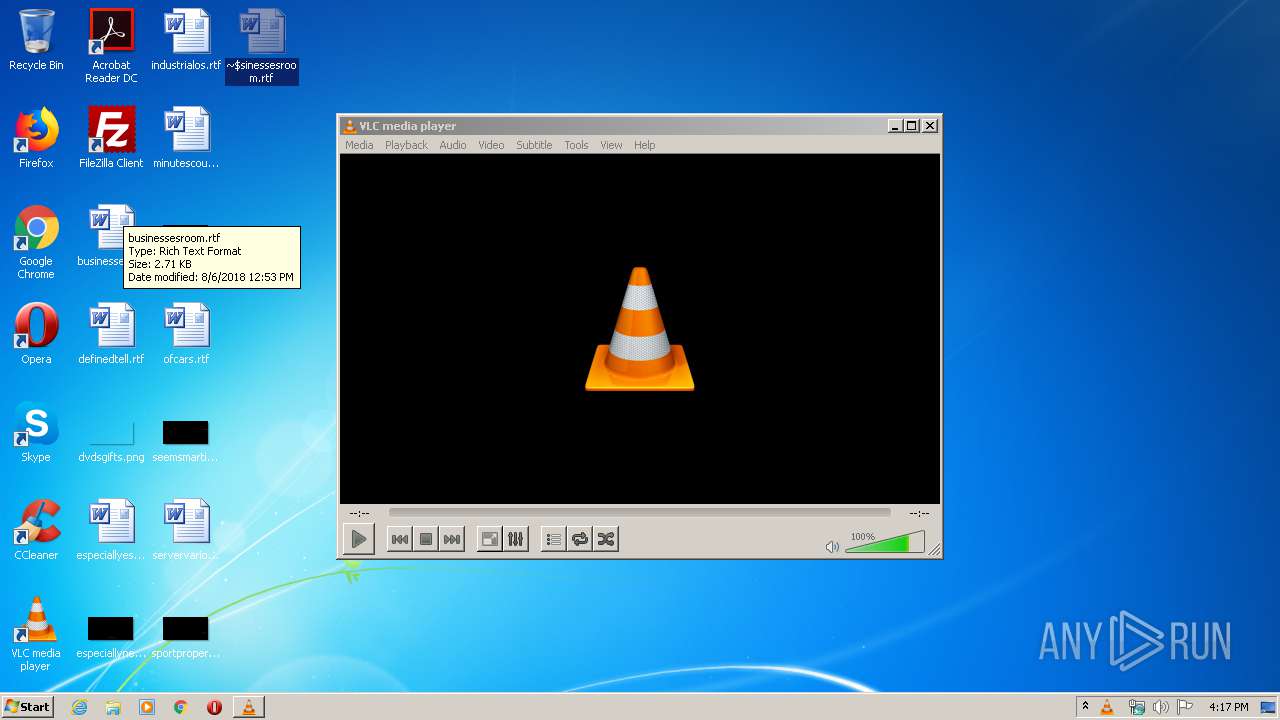Click the VLC cone tray icon
The image size is (1280, 720).
tap(1107, 707)
